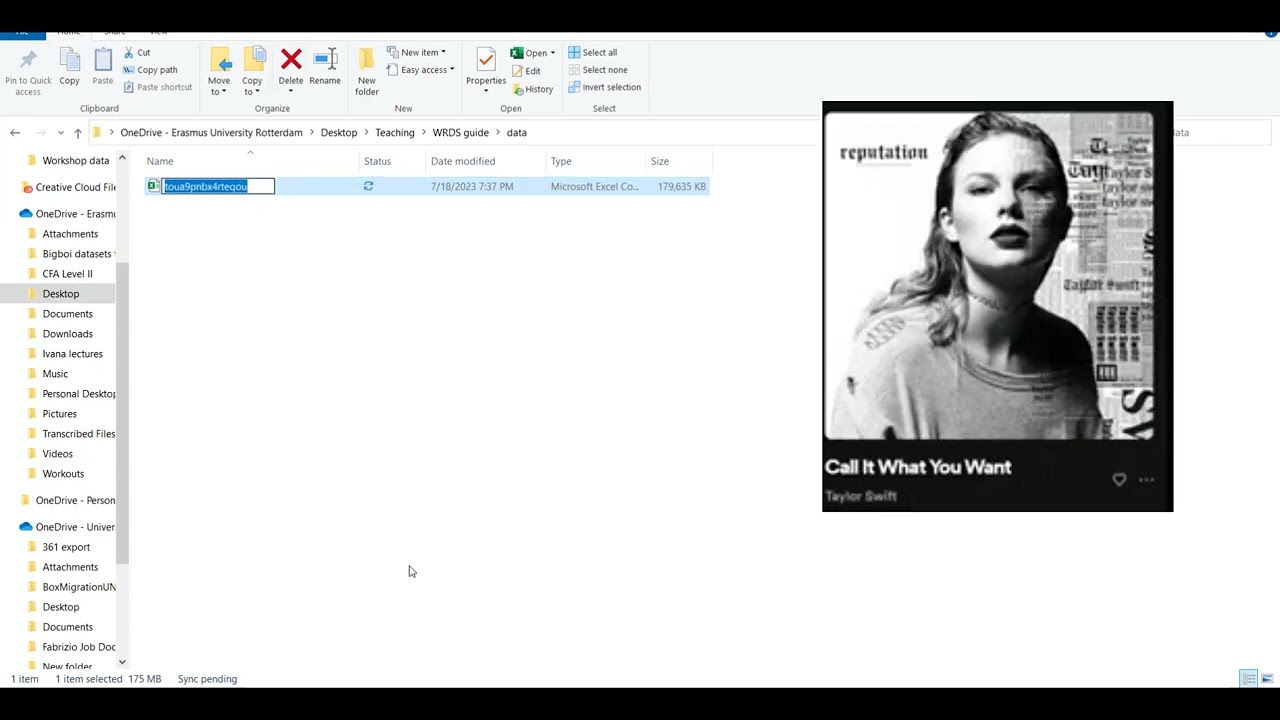
Task: Click the Teaching breadcrumb
Action: pyautogui.click(x=395, y=132)
